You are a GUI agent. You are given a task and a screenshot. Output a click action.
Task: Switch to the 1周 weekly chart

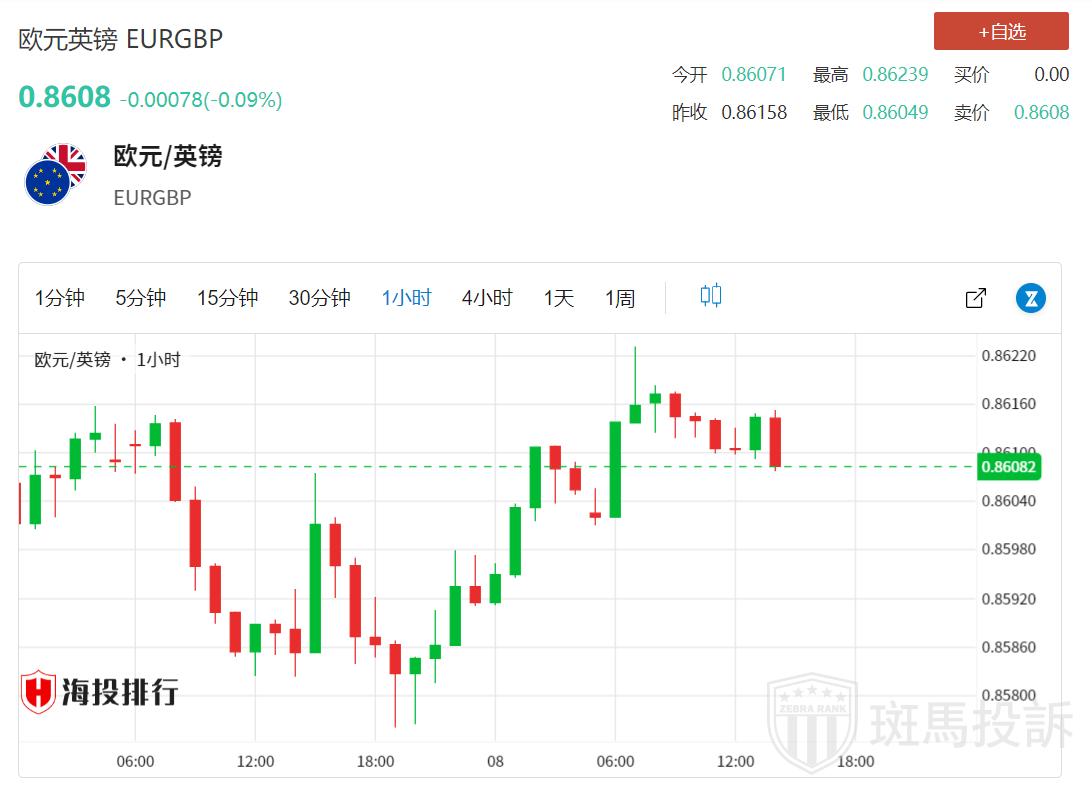tap(620, 298)
